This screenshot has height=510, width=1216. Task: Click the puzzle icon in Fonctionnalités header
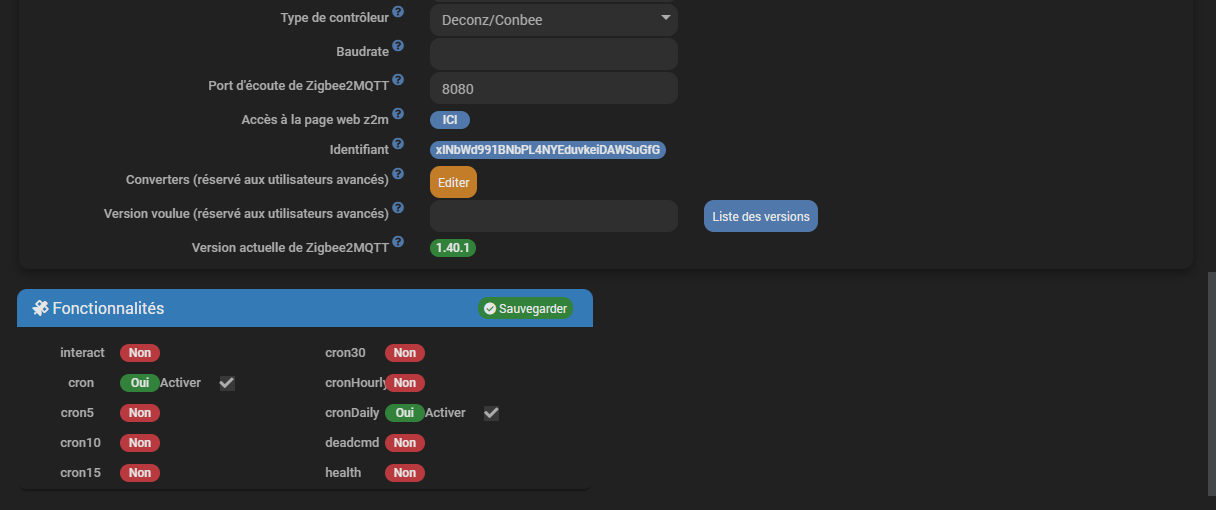pyautogui.click(x=41, y=308)
